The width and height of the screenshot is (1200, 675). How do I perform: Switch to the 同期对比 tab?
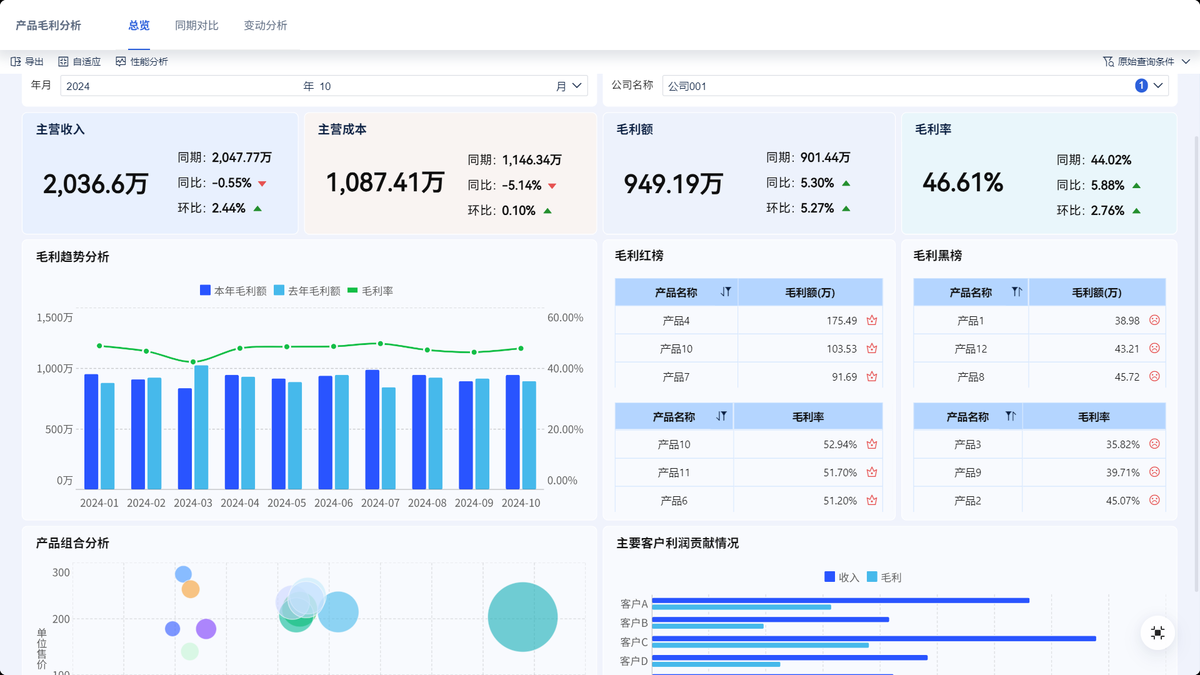(196, 25)
